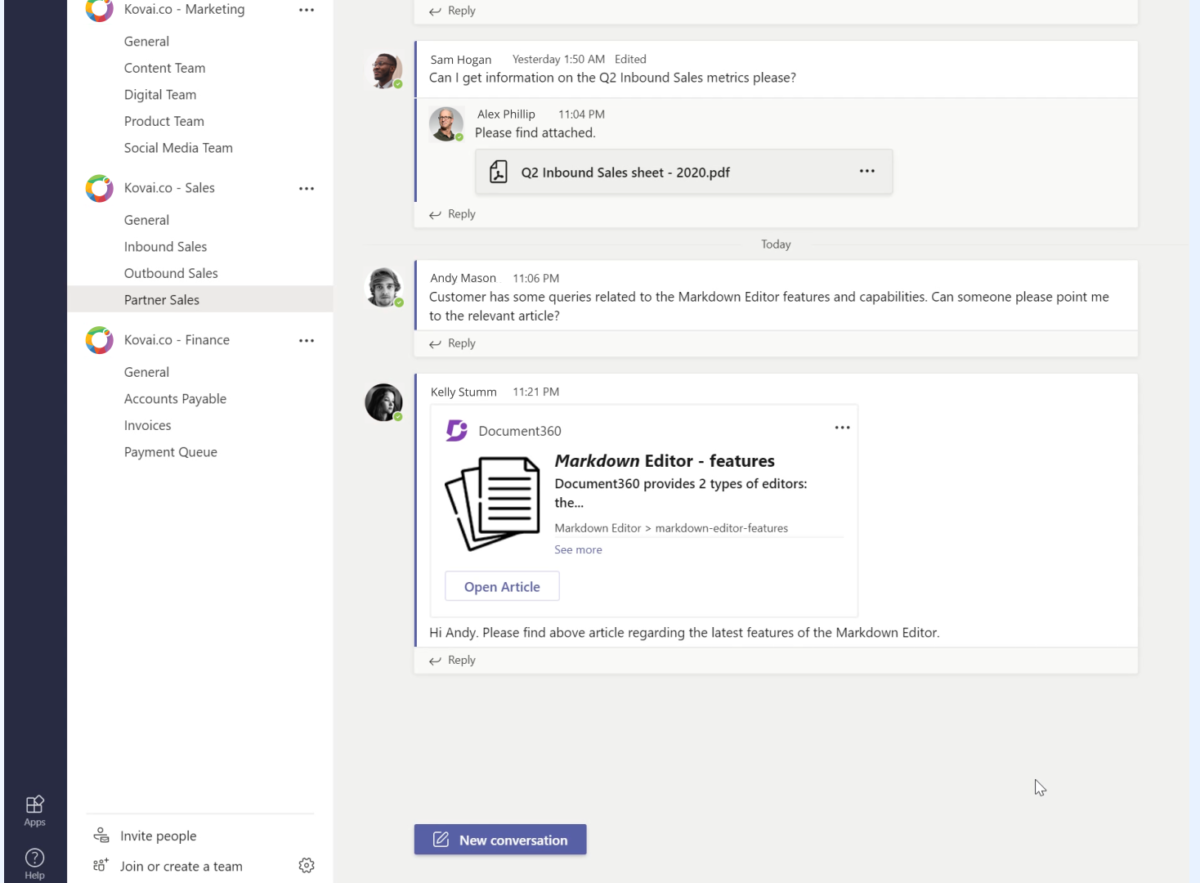Click the Open Article button
The width and height of the screenshot is (1200, 883).
[501, 586]
